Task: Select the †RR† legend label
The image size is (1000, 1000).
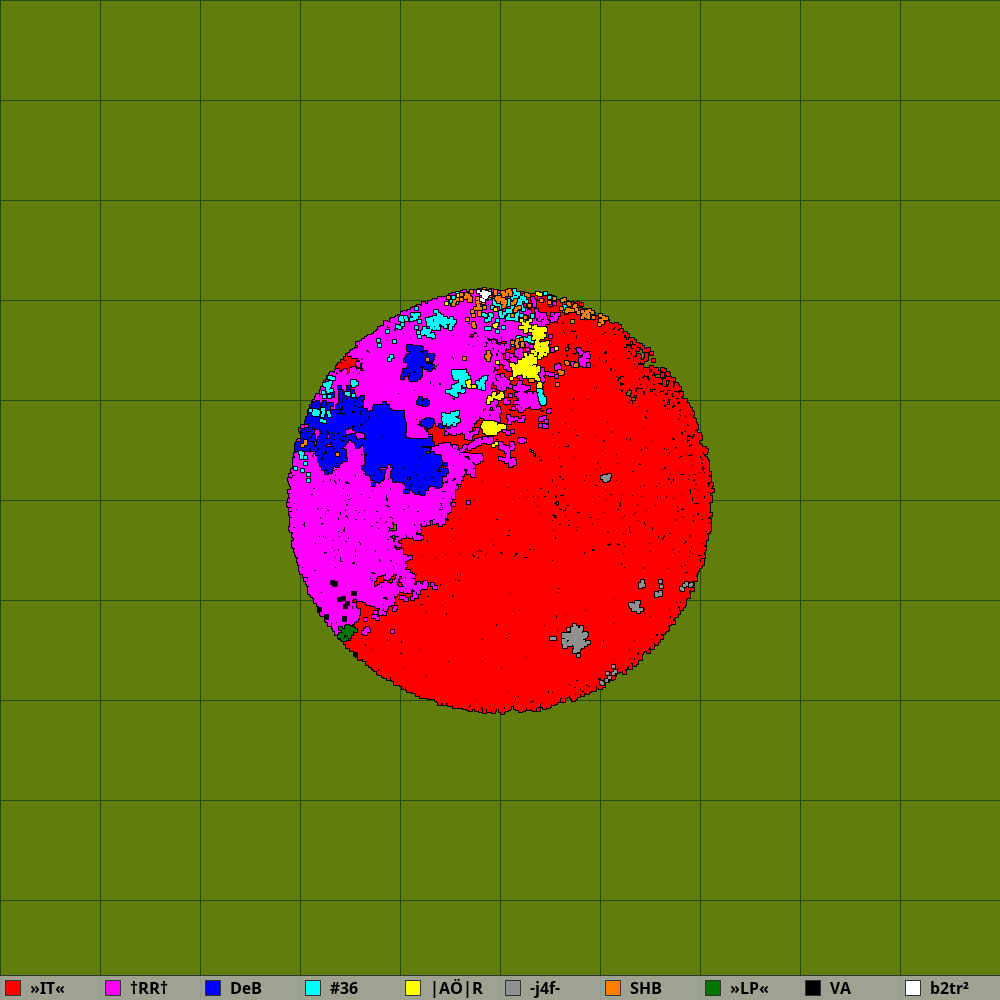Action: [149, 989]
